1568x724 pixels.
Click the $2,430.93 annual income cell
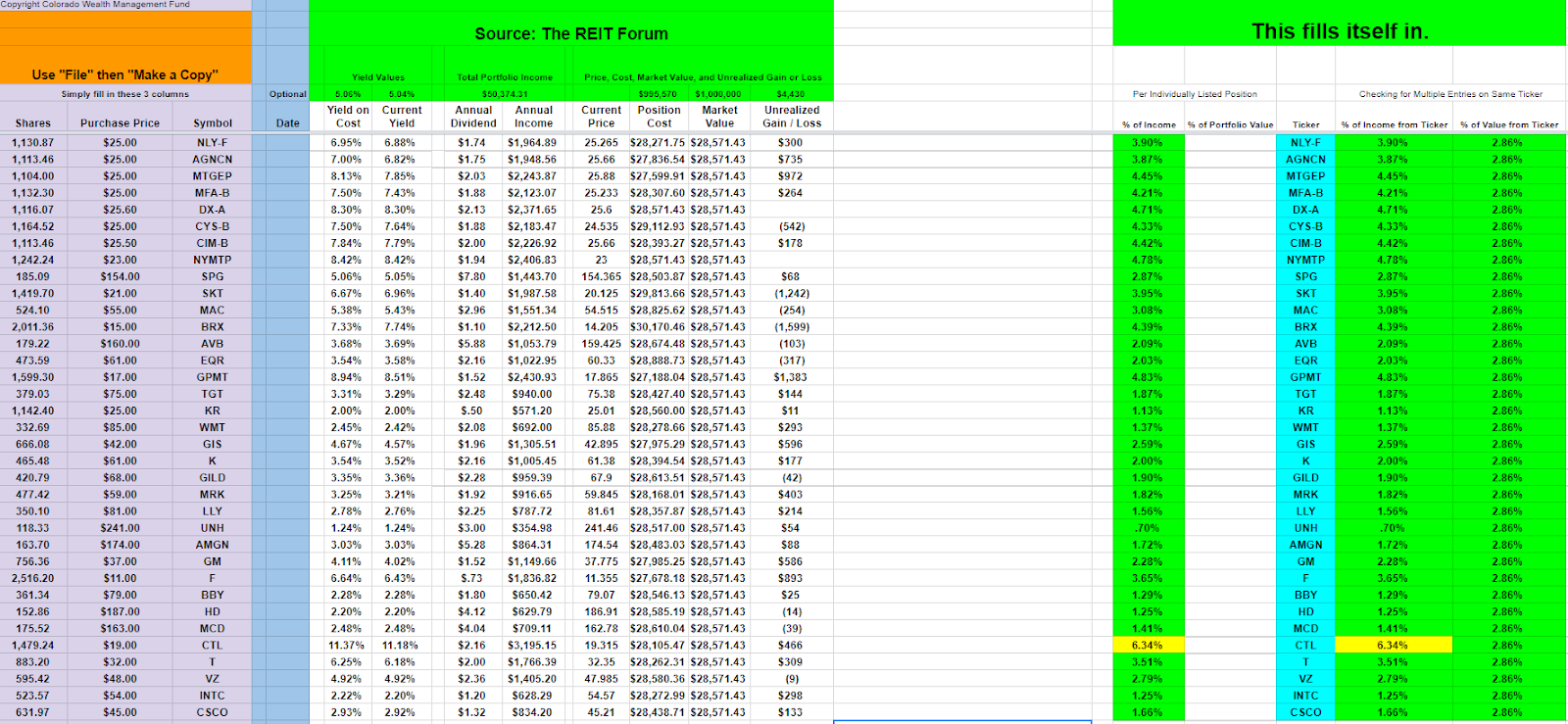(532, 377)
